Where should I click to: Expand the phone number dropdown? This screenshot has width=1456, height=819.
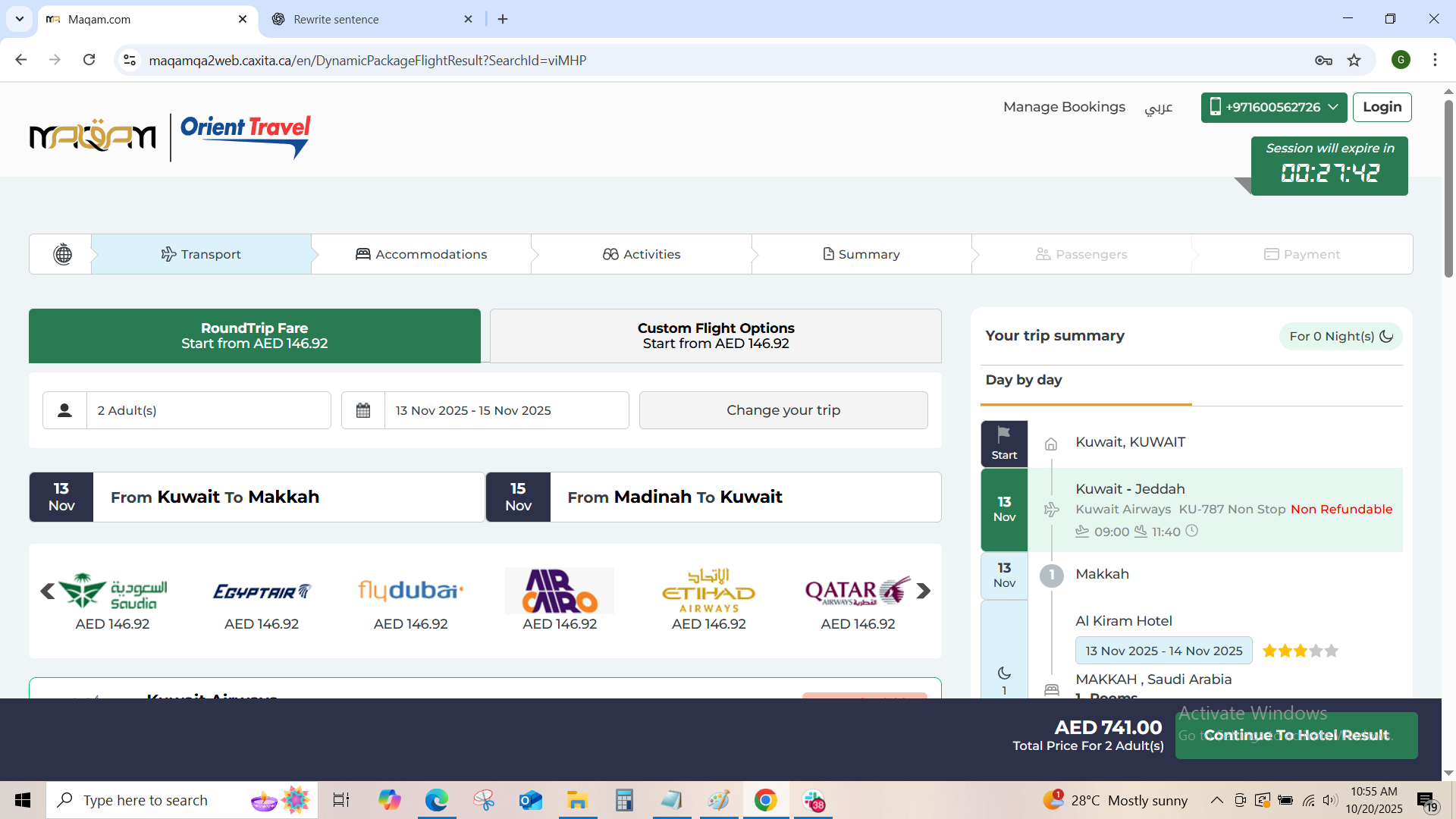tap(1273, 108)
